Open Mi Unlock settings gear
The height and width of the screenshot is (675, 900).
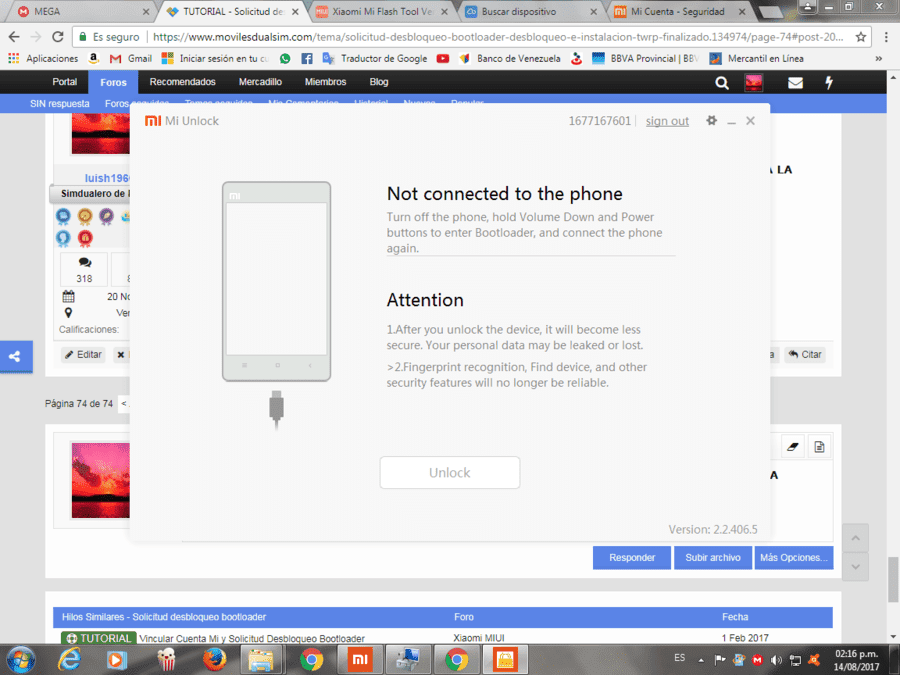click(x=711, y=121)
